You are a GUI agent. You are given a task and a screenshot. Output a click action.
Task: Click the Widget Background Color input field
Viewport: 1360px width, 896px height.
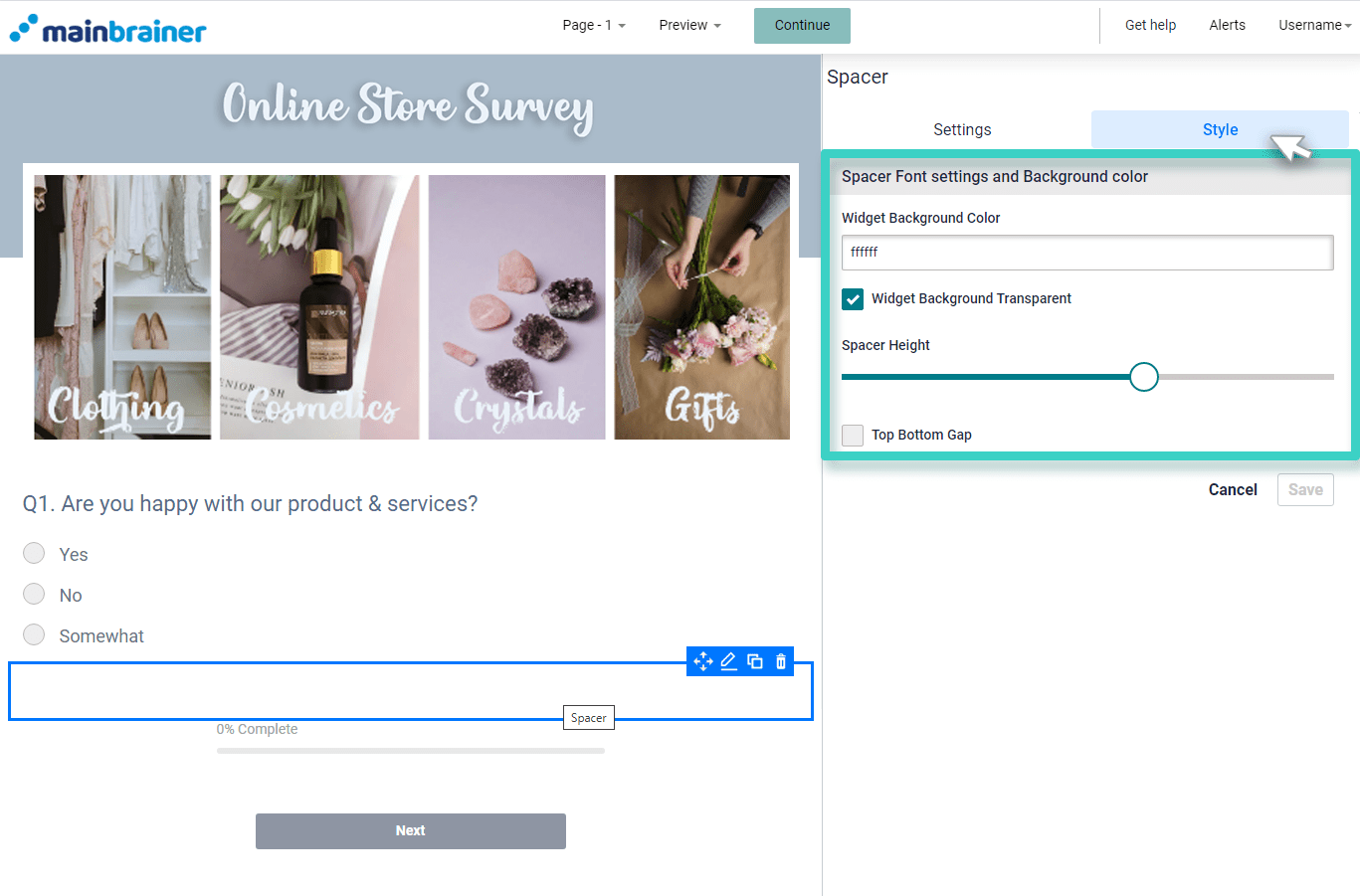[1087, 252]
